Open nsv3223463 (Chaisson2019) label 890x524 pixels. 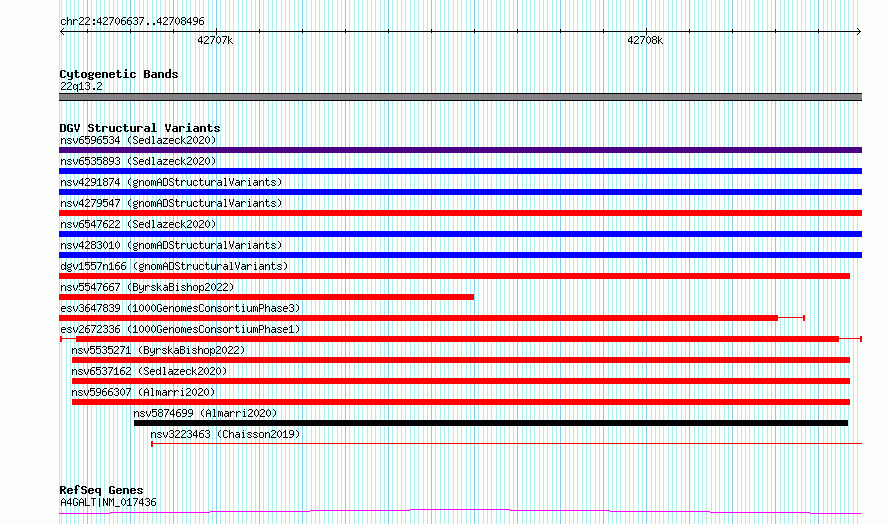[225, 434]
